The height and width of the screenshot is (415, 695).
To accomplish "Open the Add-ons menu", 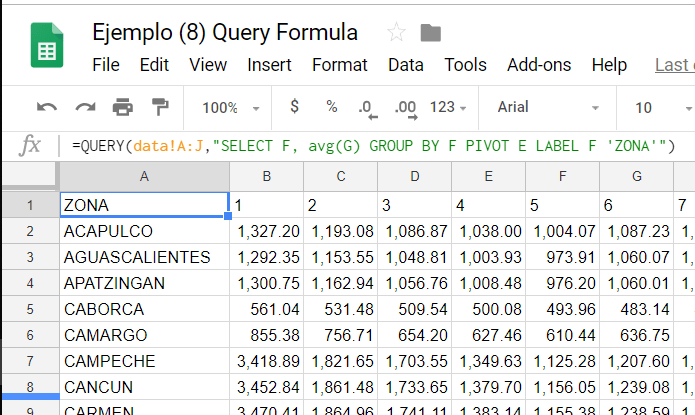I will tap(539, 65).
